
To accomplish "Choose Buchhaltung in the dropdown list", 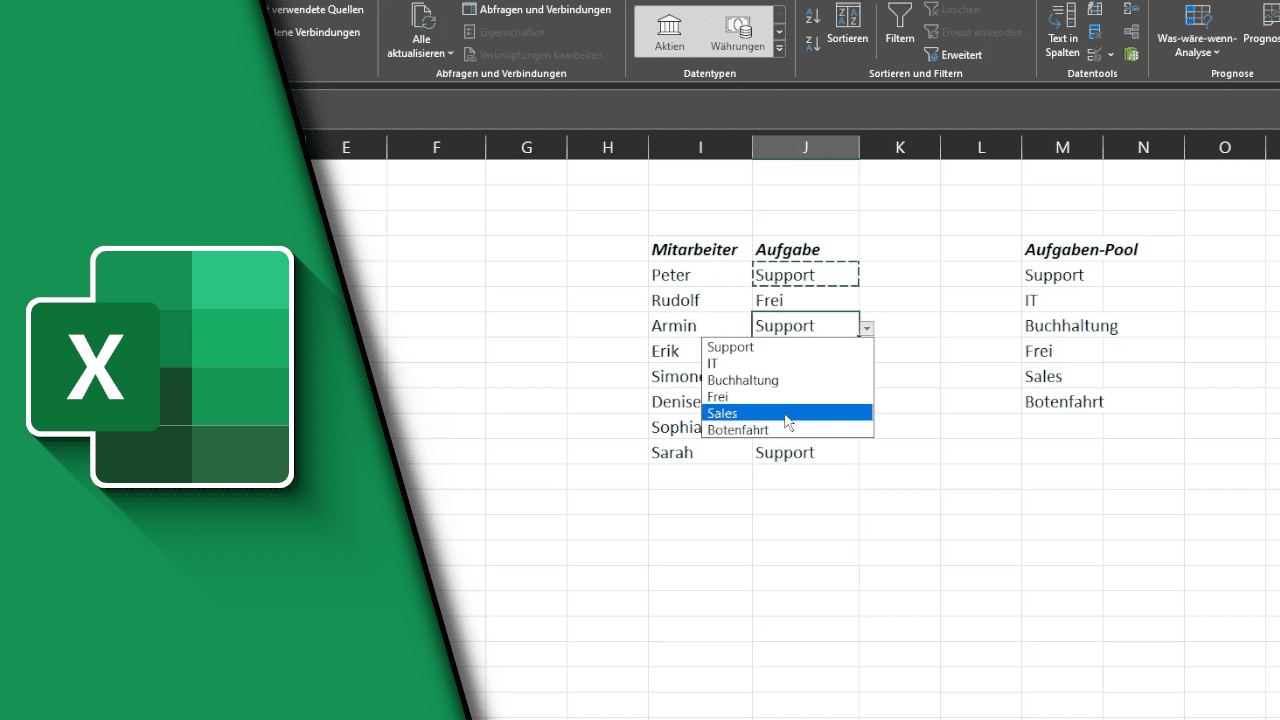I will point(787,380).
